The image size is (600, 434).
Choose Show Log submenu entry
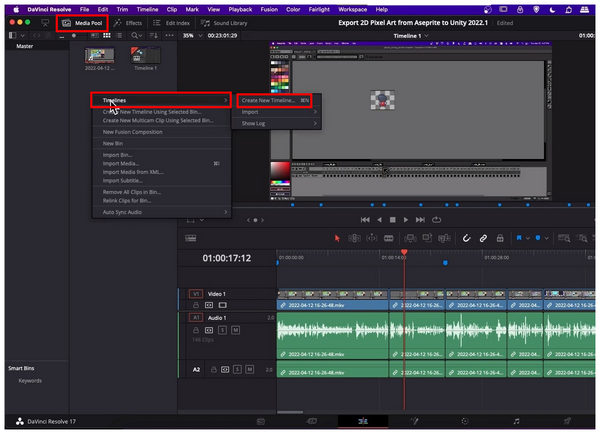click(278, 123)
